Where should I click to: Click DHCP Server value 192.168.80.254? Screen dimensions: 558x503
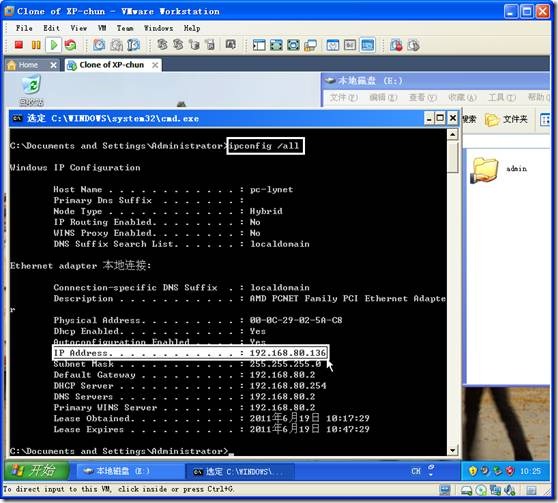coord(288,386)
